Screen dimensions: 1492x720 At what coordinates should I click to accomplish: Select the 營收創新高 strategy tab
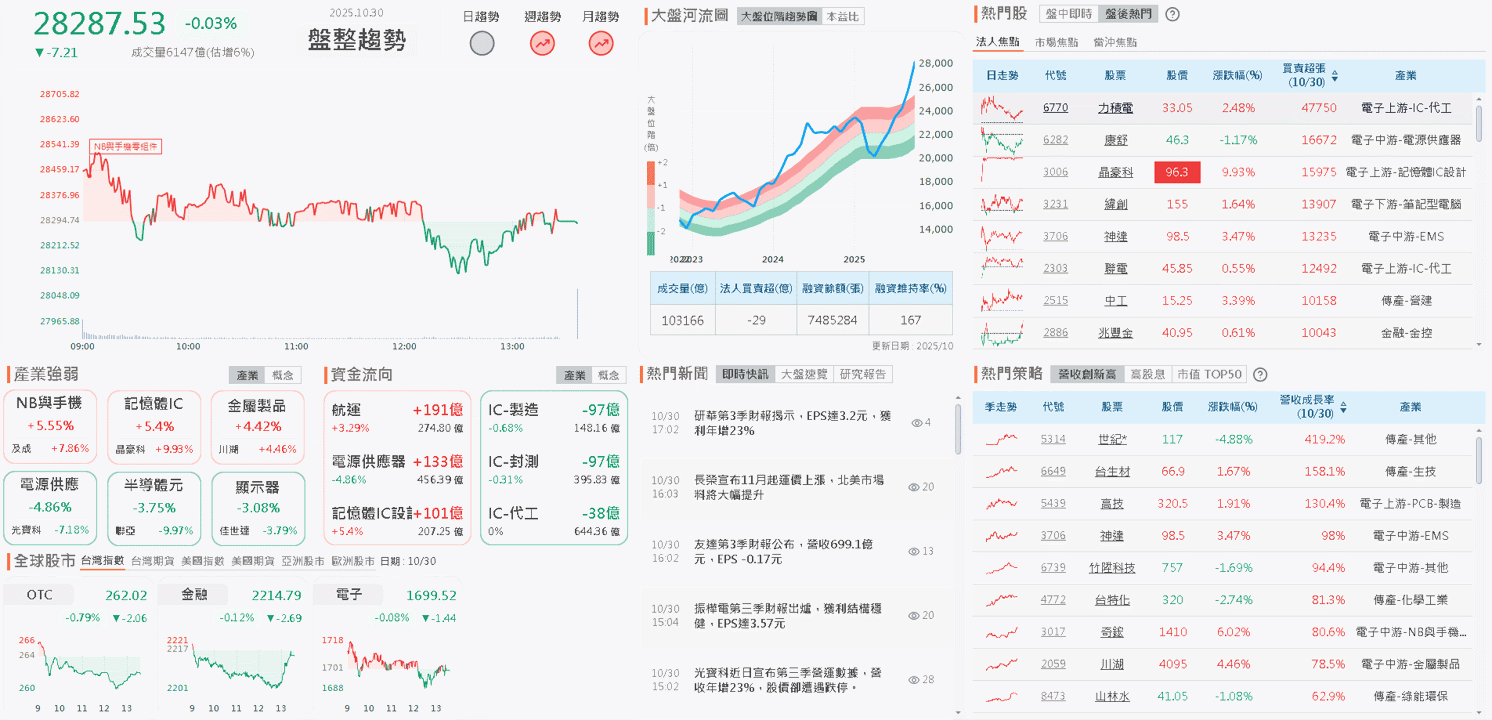pos(1087,374)
